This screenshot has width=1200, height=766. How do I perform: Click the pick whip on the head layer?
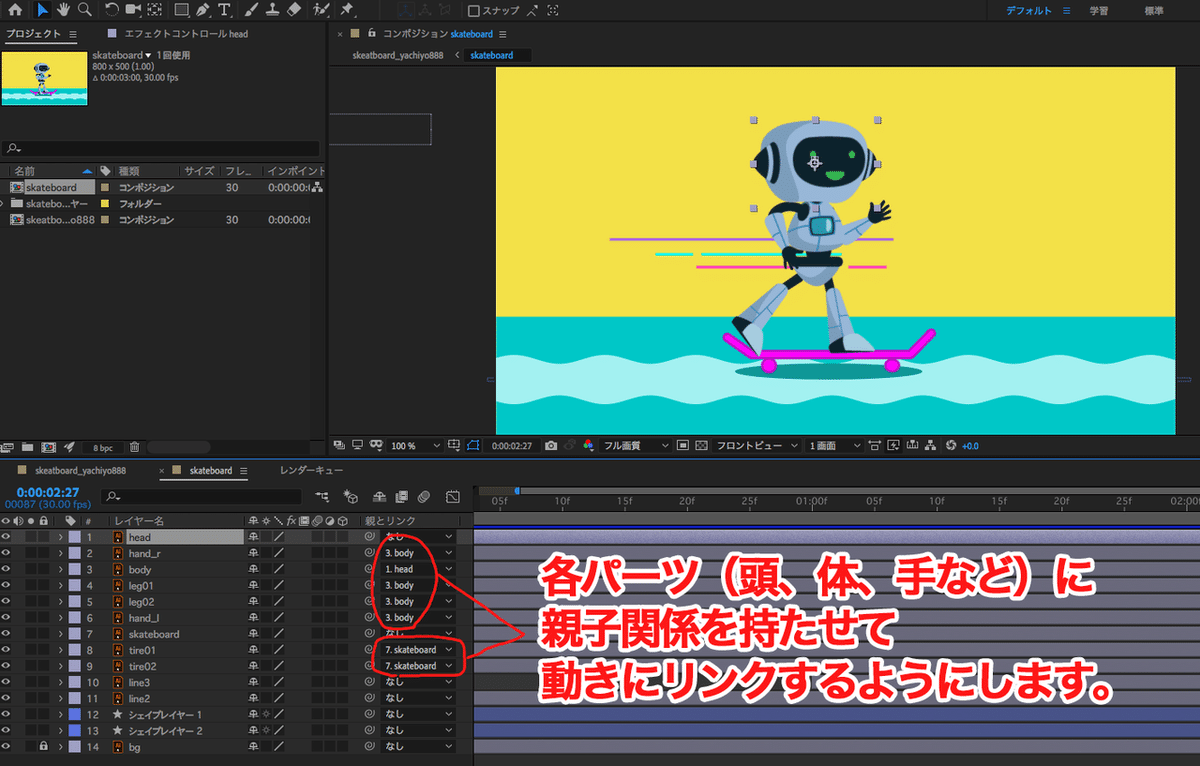(371, 537)
